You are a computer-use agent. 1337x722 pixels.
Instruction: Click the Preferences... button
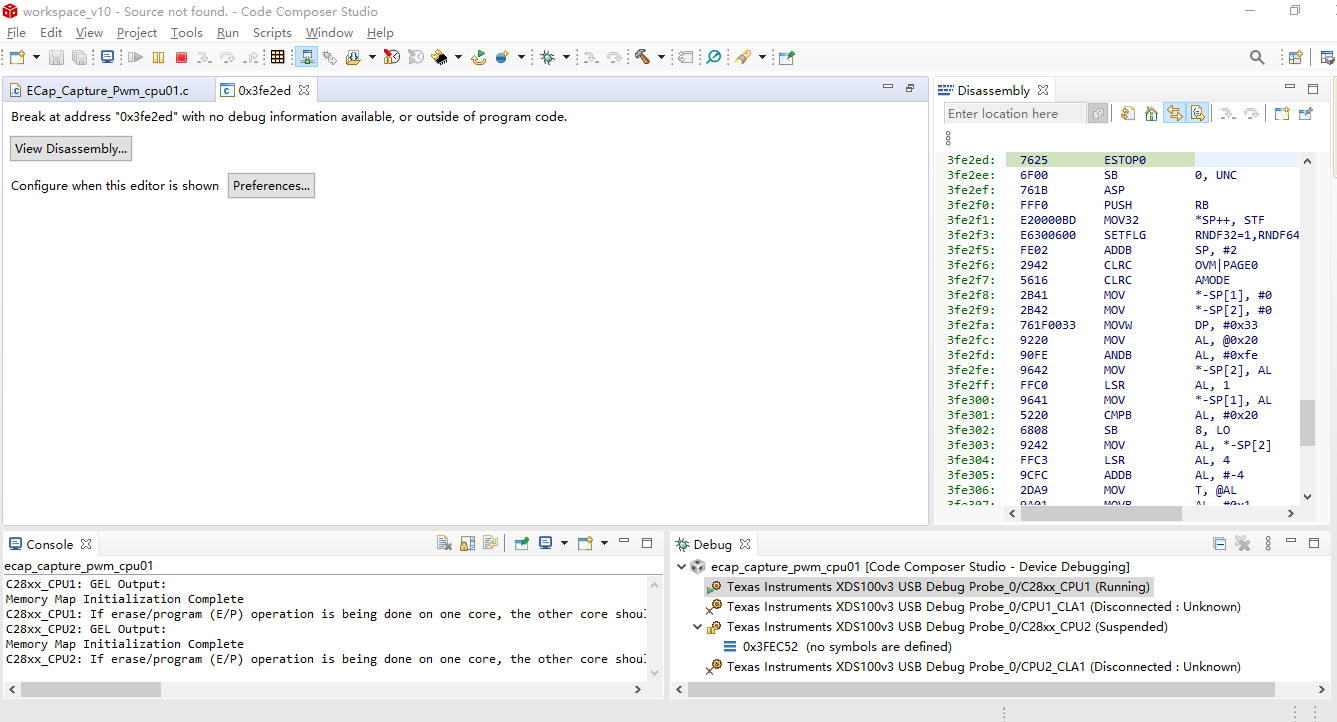271,185
